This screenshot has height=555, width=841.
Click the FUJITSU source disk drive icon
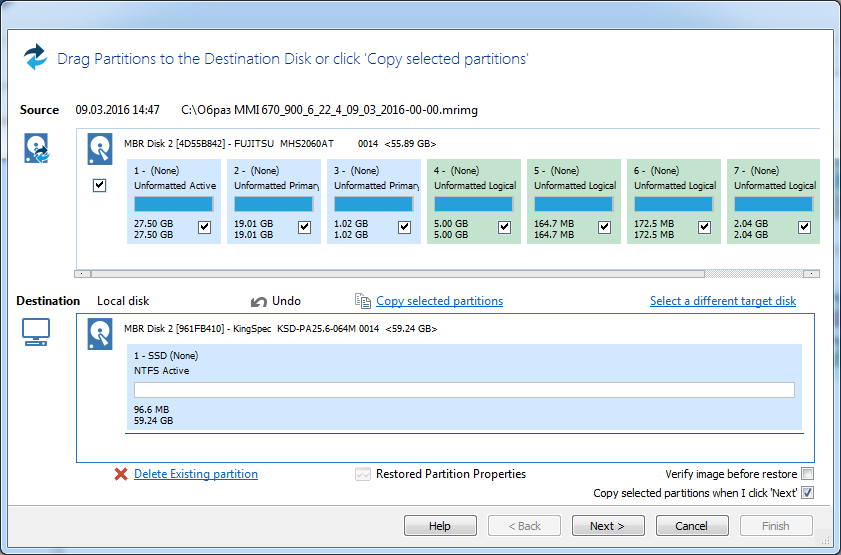pos(100,148)
